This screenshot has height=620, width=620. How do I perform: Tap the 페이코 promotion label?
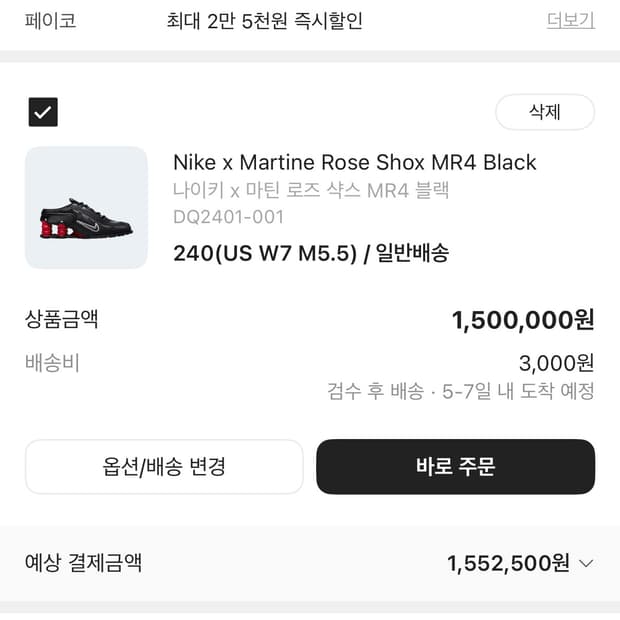click(x=50, y=20)
